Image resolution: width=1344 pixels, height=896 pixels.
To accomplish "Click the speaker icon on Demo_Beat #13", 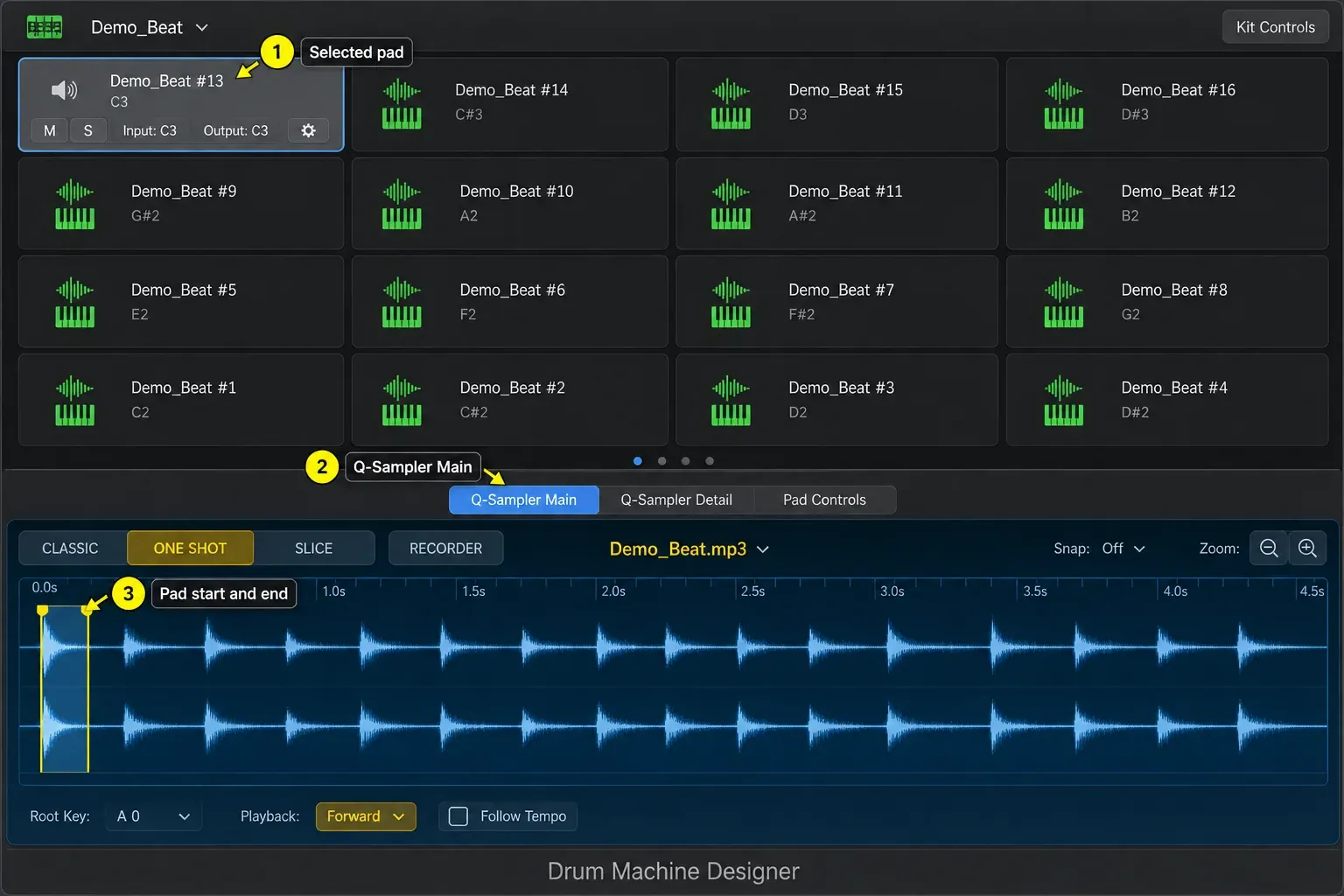I will [64, 90].
